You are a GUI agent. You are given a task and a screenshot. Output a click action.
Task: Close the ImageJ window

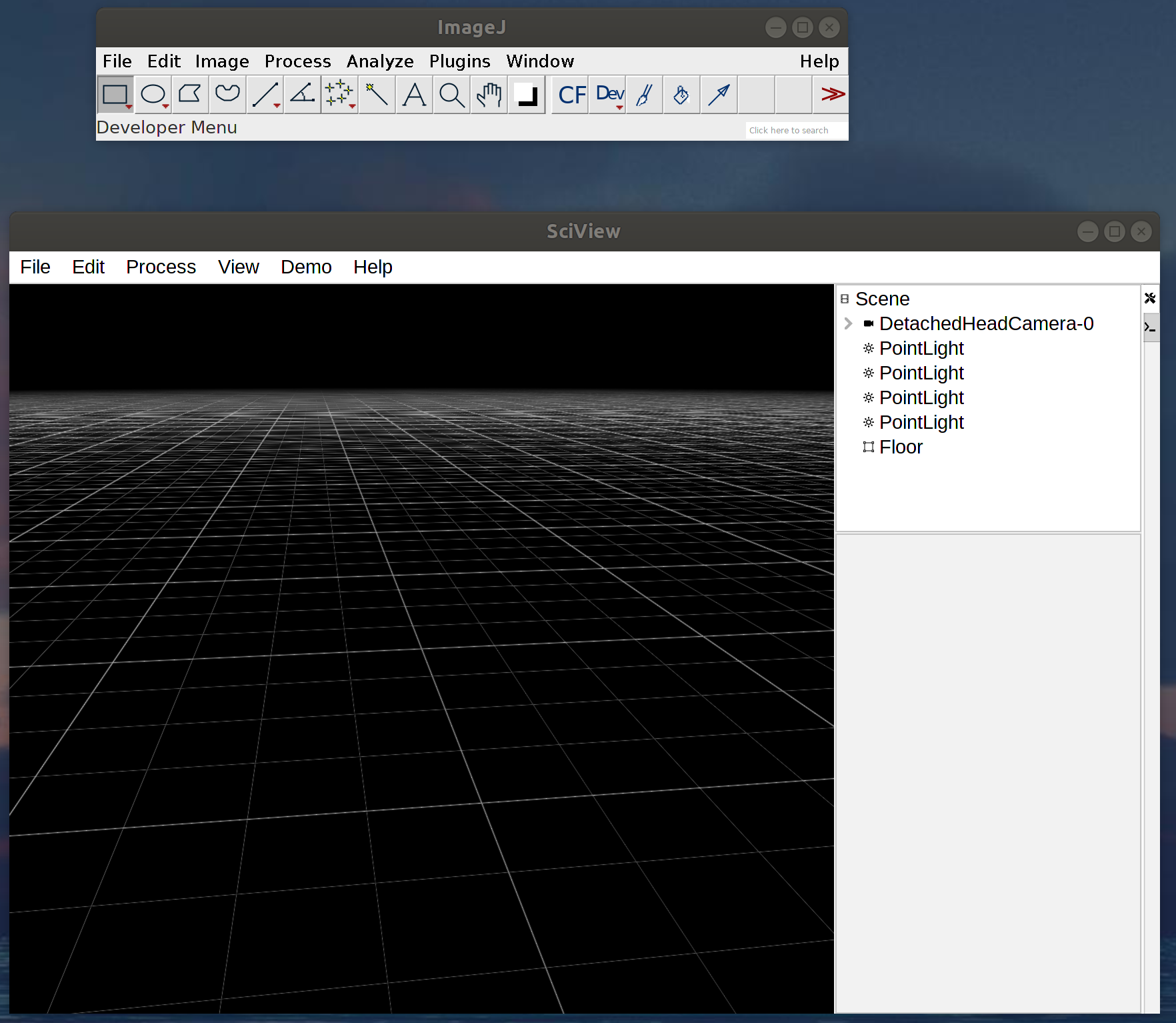(x=829, y=27)
